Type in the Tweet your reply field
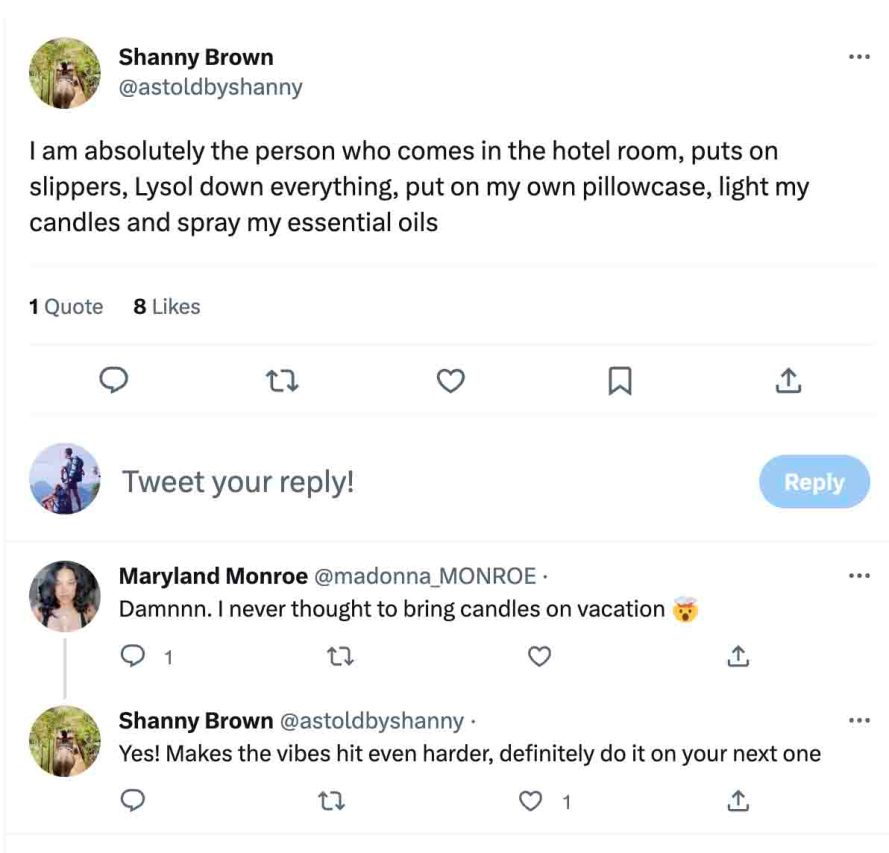 pyautogui.click(x=400, y=482)
